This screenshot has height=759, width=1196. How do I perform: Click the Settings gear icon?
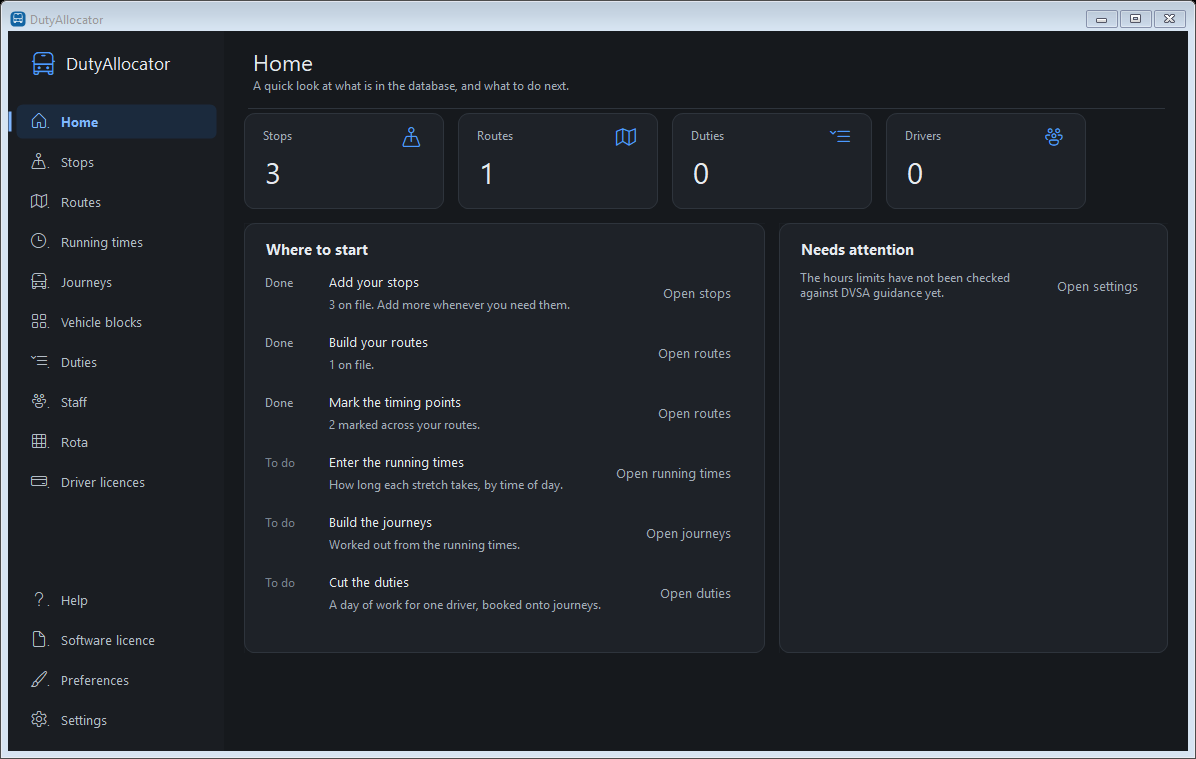click(40, 719)
